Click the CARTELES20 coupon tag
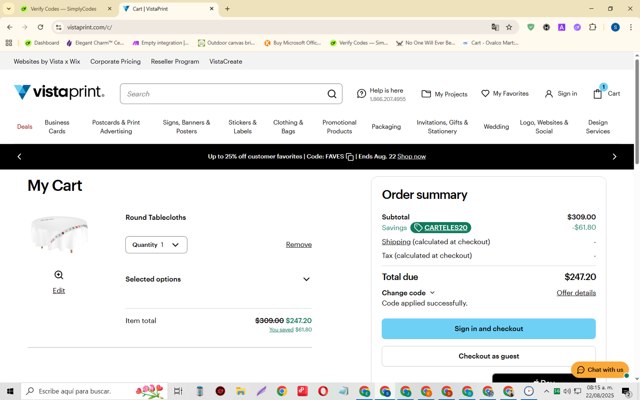 (x=440, y=227)
